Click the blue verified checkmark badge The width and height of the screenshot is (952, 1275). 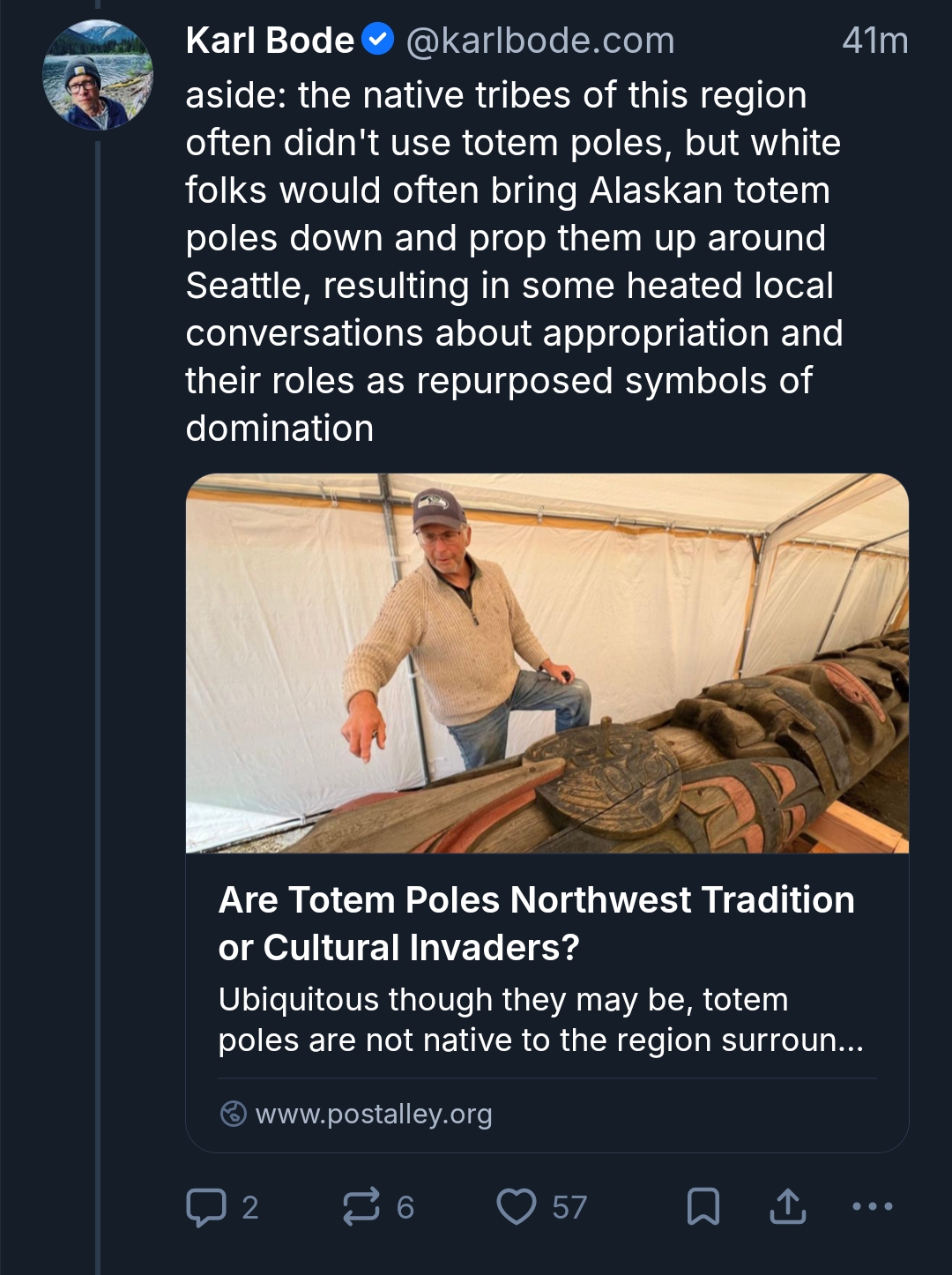coord(379,41)
